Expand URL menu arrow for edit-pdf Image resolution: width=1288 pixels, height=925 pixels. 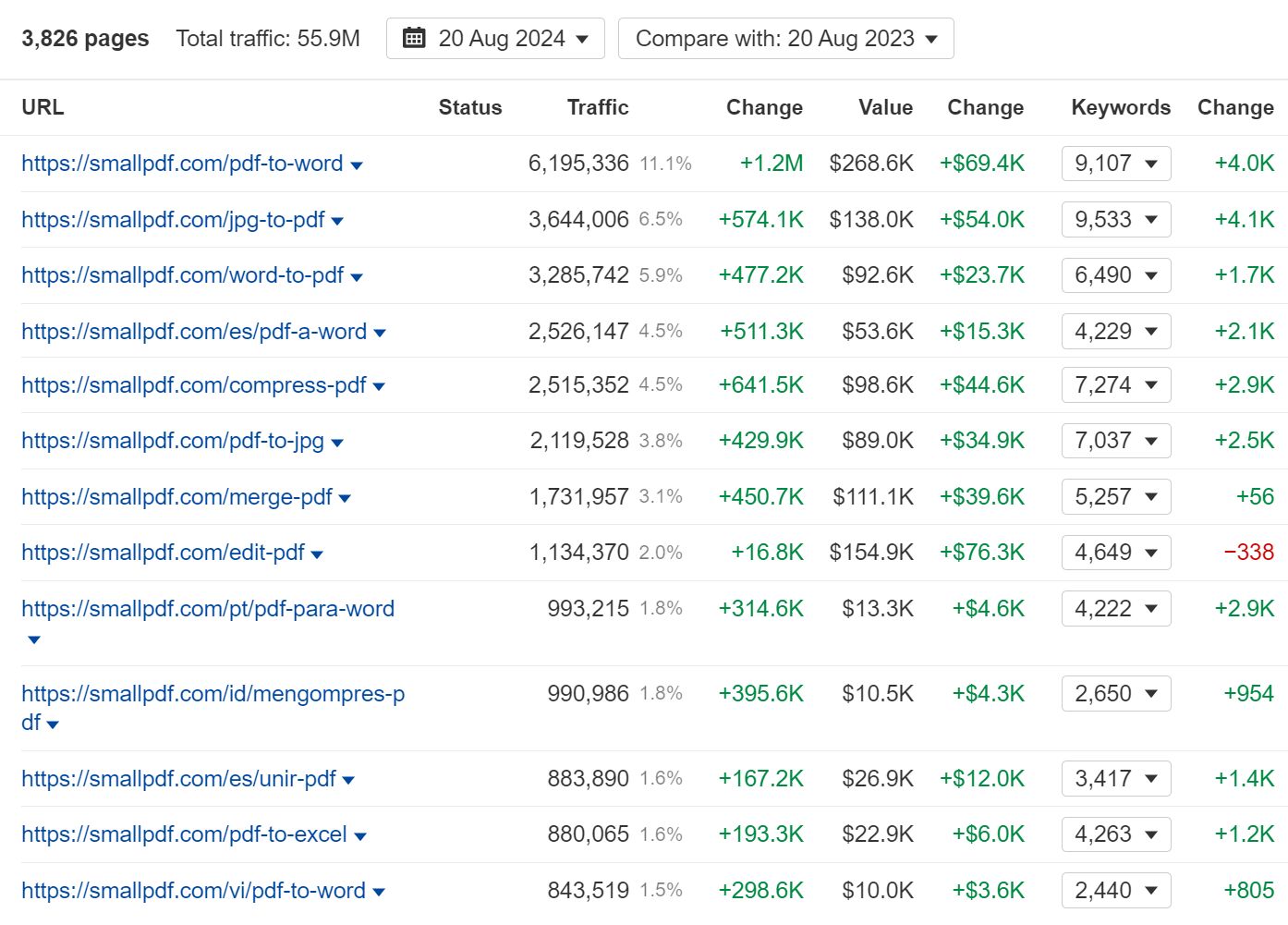pyautogui.click(x=317, y=555)
